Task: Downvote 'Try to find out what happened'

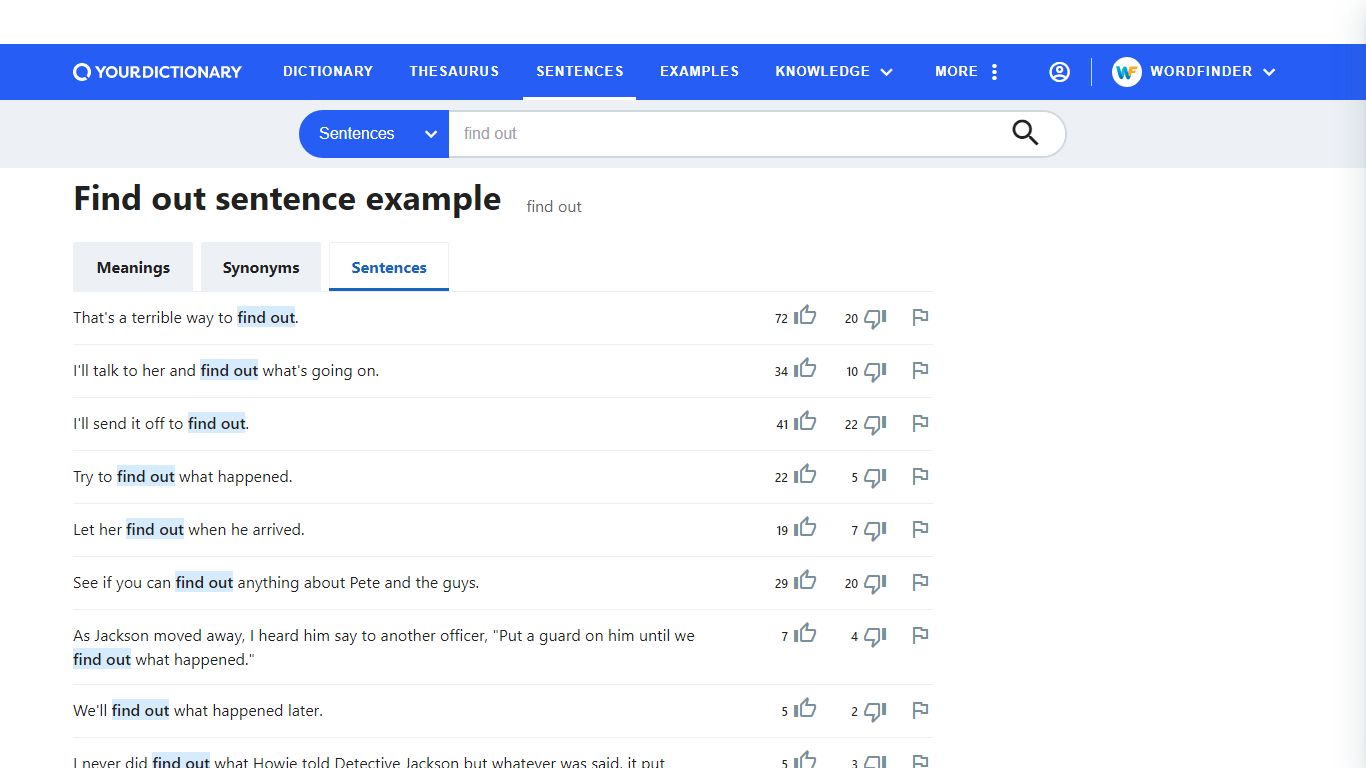Action: click(875, 478)
